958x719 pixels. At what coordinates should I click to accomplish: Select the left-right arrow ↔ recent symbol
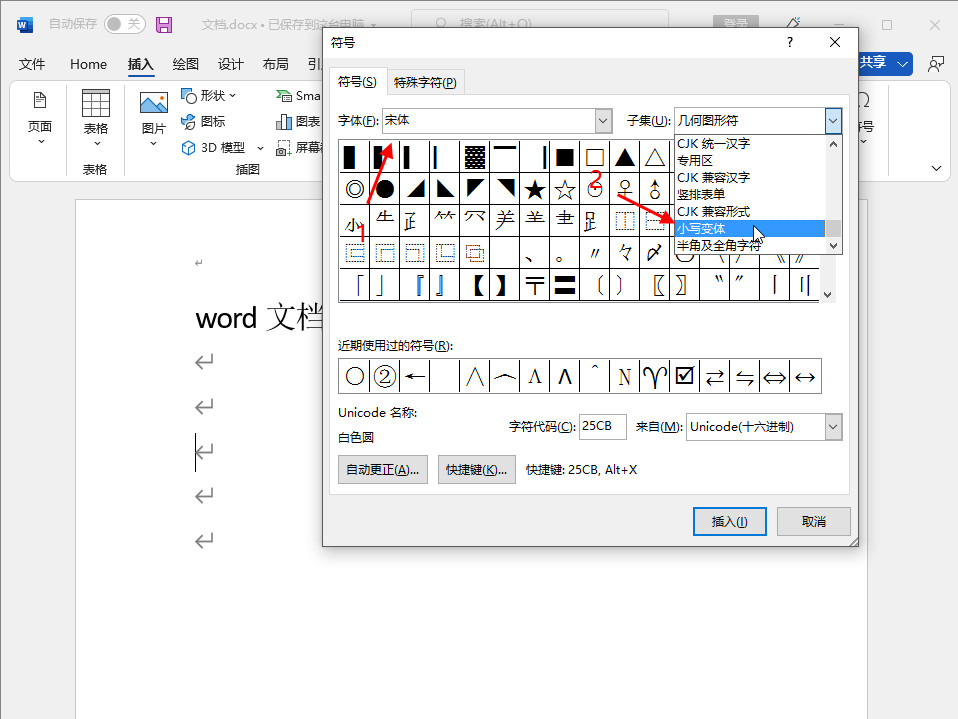click(805, 376)
